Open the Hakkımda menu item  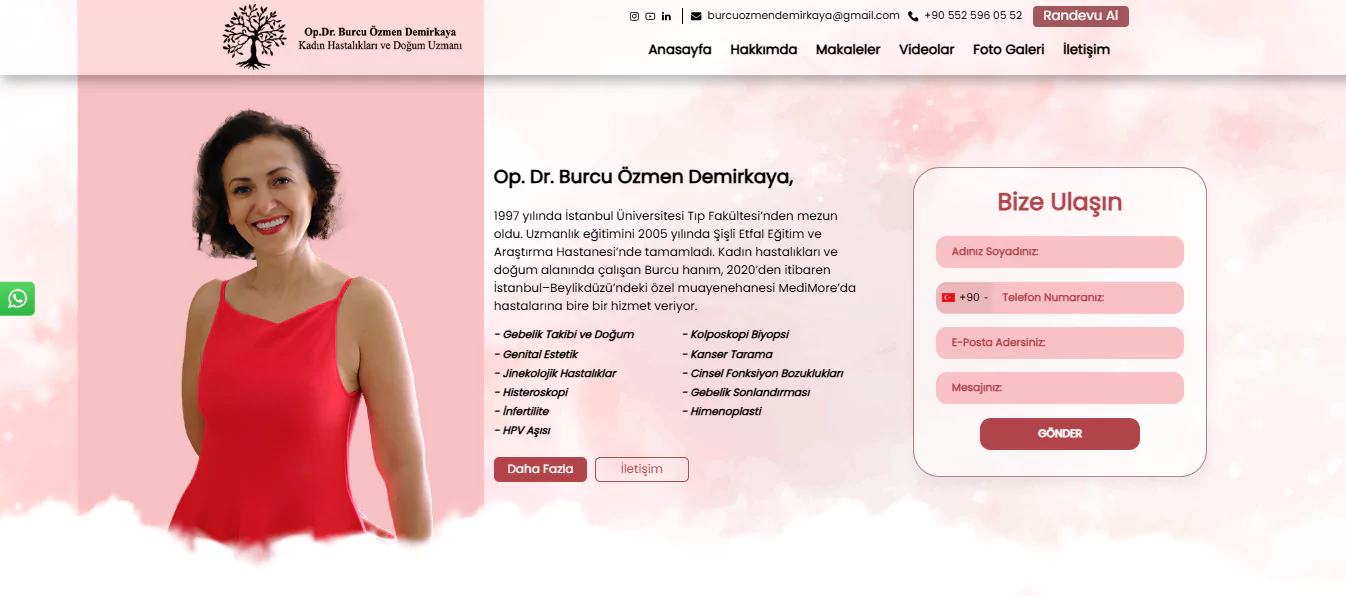point(764,50)
